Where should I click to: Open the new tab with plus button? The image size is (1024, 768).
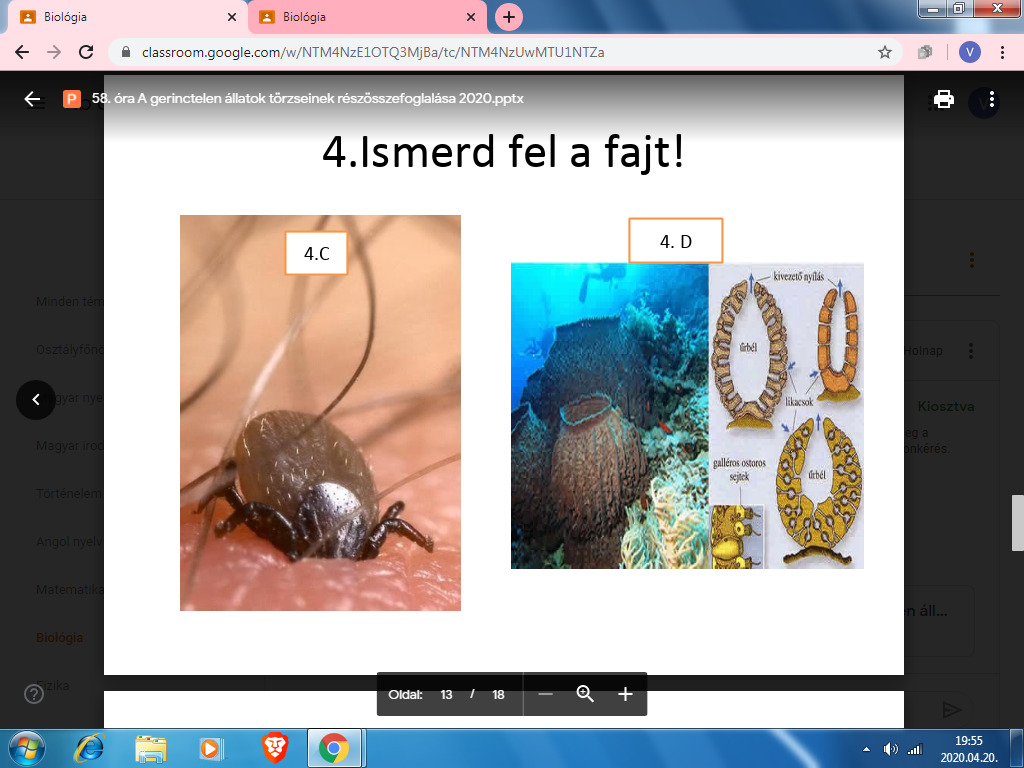pyautogui.click(x=509, y=17)
